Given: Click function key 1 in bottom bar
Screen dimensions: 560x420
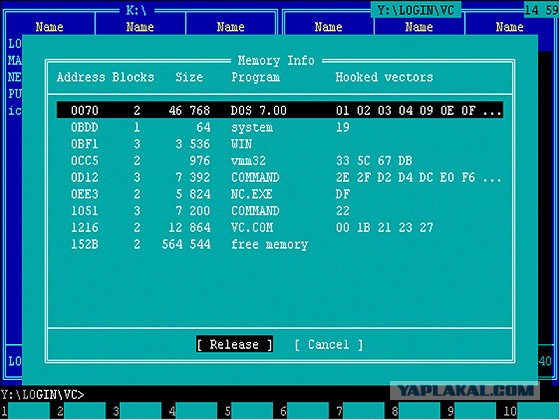Looking at the screenshot, I should [x=25, y=411].
